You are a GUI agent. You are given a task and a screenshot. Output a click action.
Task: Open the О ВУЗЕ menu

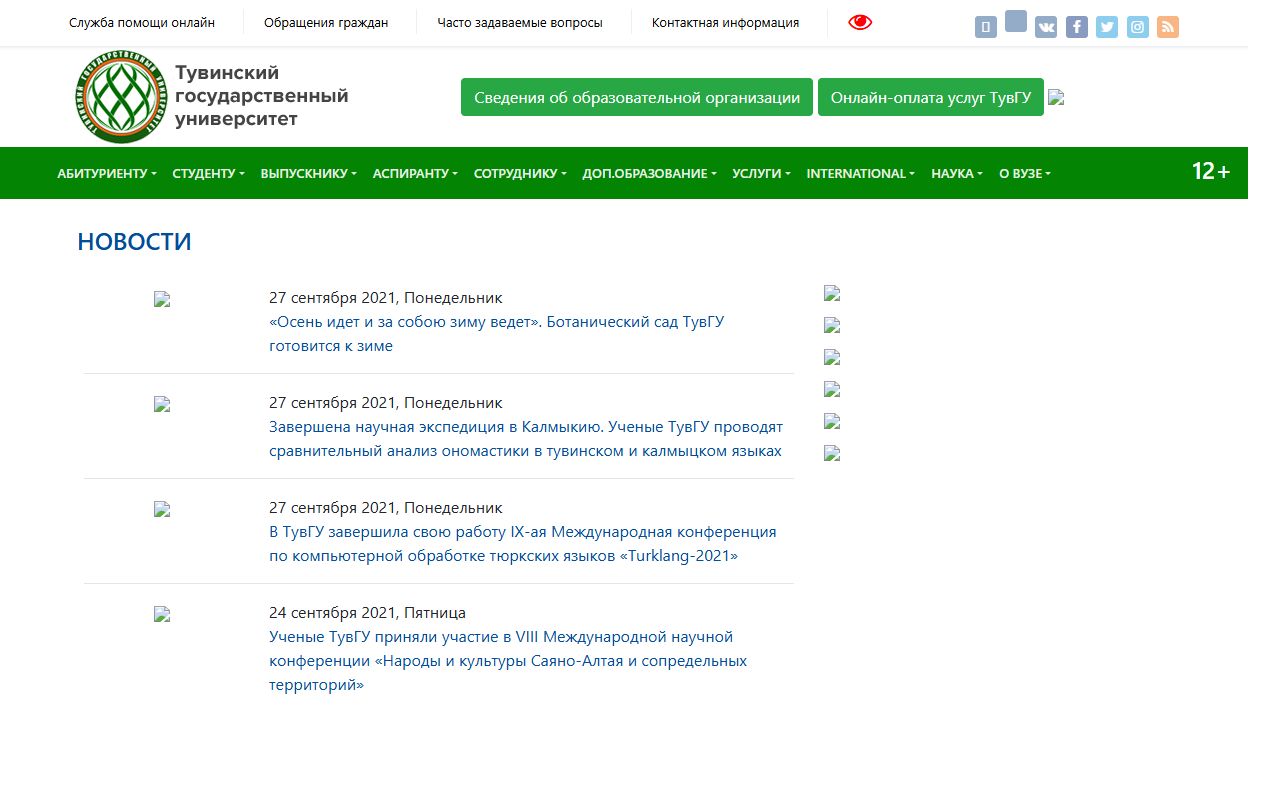(1025, 173)
